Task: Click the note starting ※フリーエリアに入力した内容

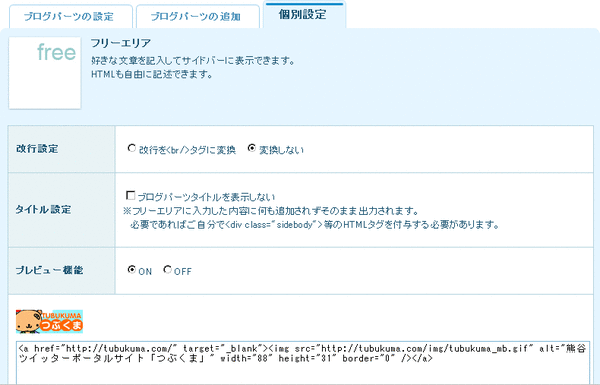Action: [271, 211]
